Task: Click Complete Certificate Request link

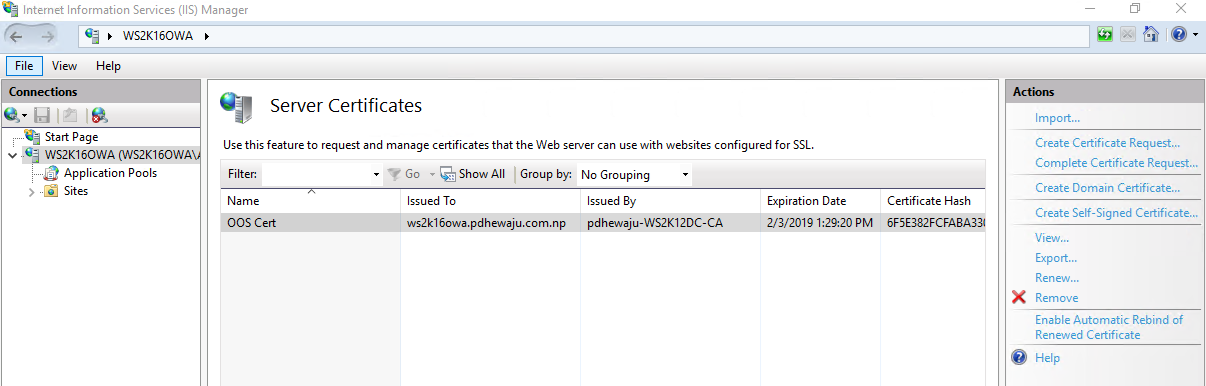Action: point(1116,163)
